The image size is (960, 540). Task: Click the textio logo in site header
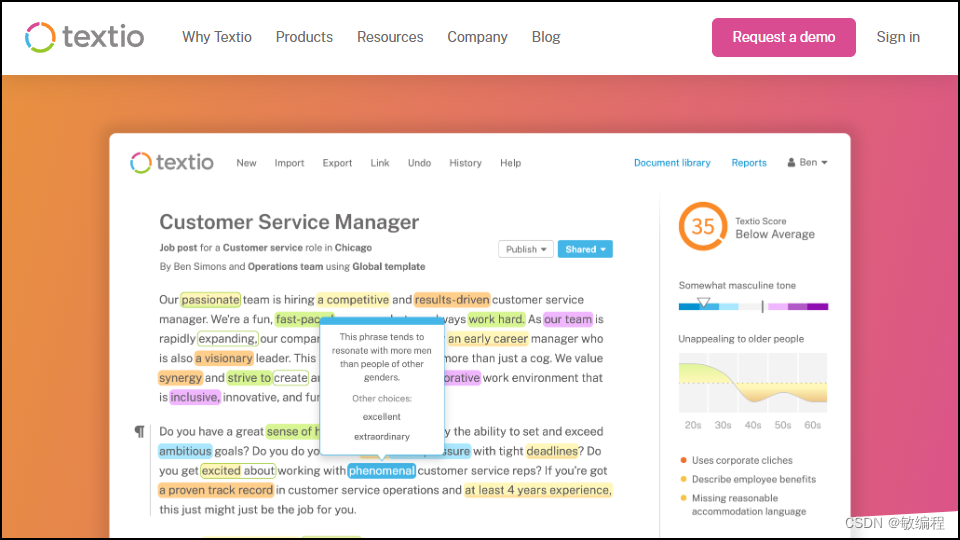coord(84,37)
